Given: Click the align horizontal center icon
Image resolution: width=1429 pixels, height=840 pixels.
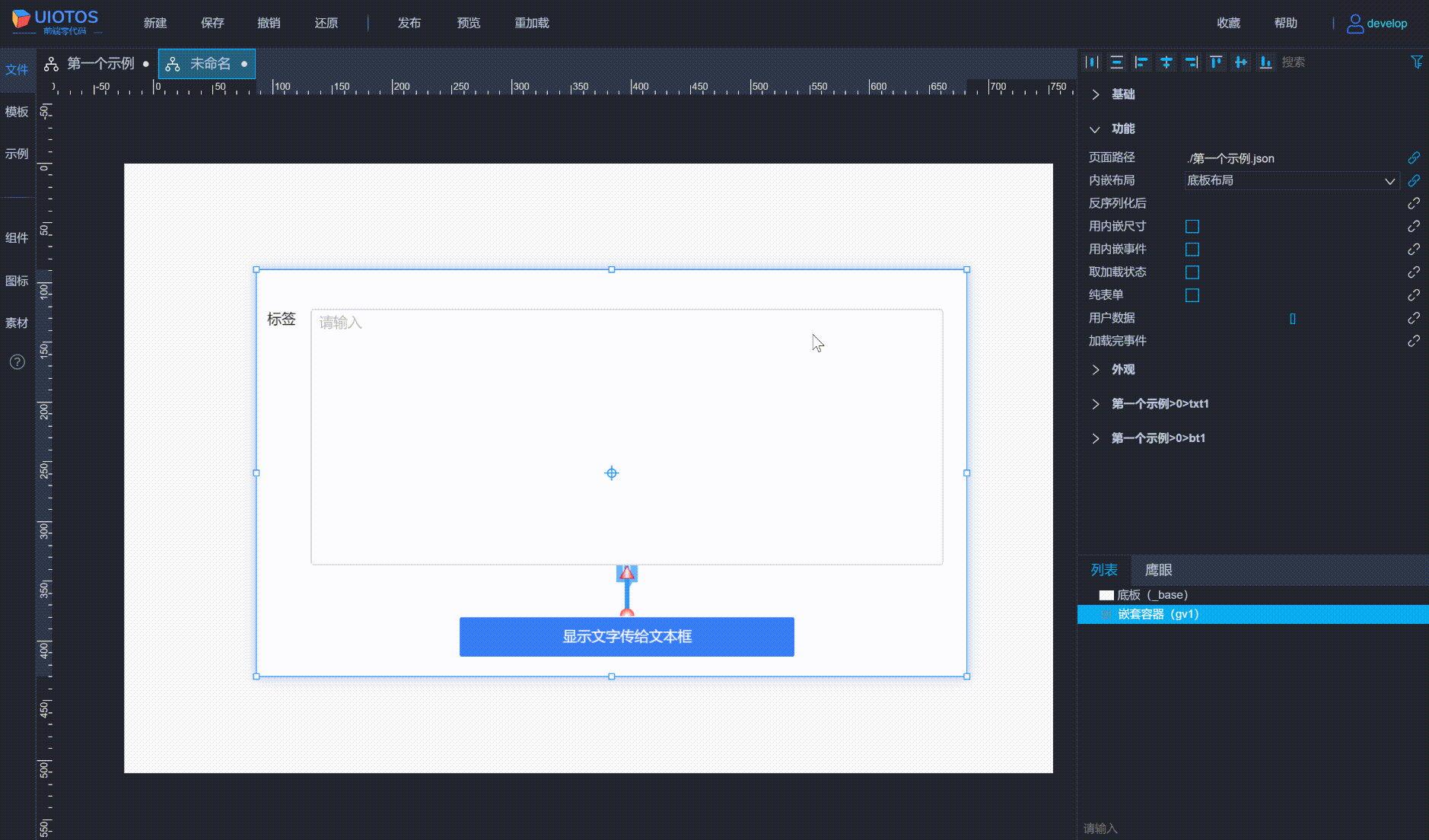Looking at the screenshot, I should (1166, 62).
